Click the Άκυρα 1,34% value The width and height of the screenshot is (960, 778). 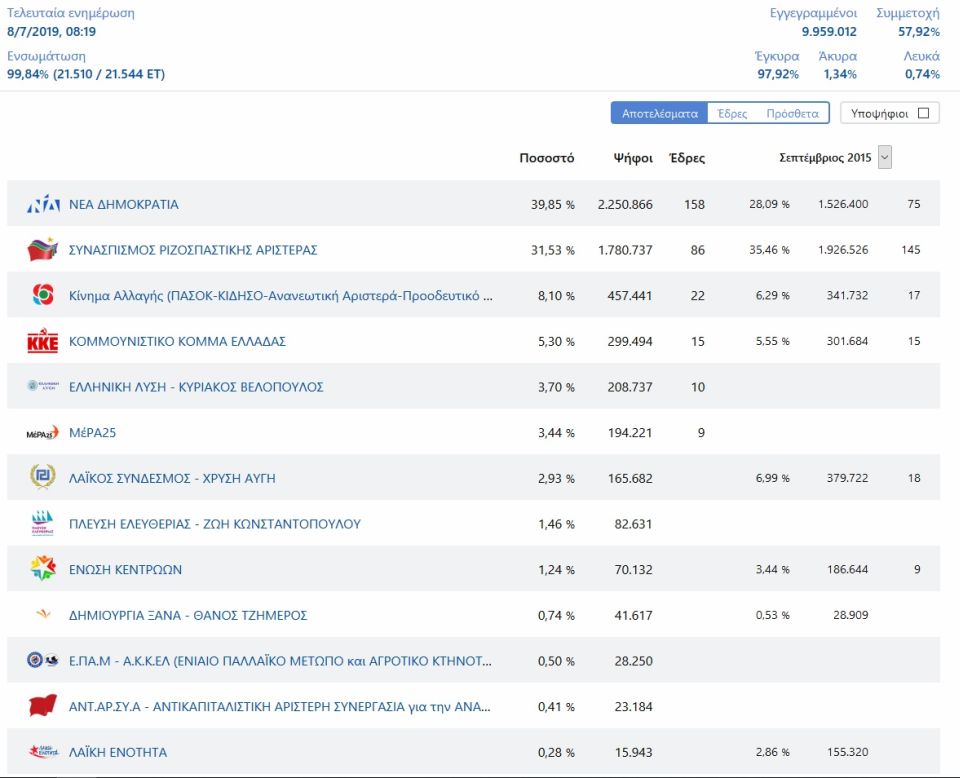pos(839,74)
